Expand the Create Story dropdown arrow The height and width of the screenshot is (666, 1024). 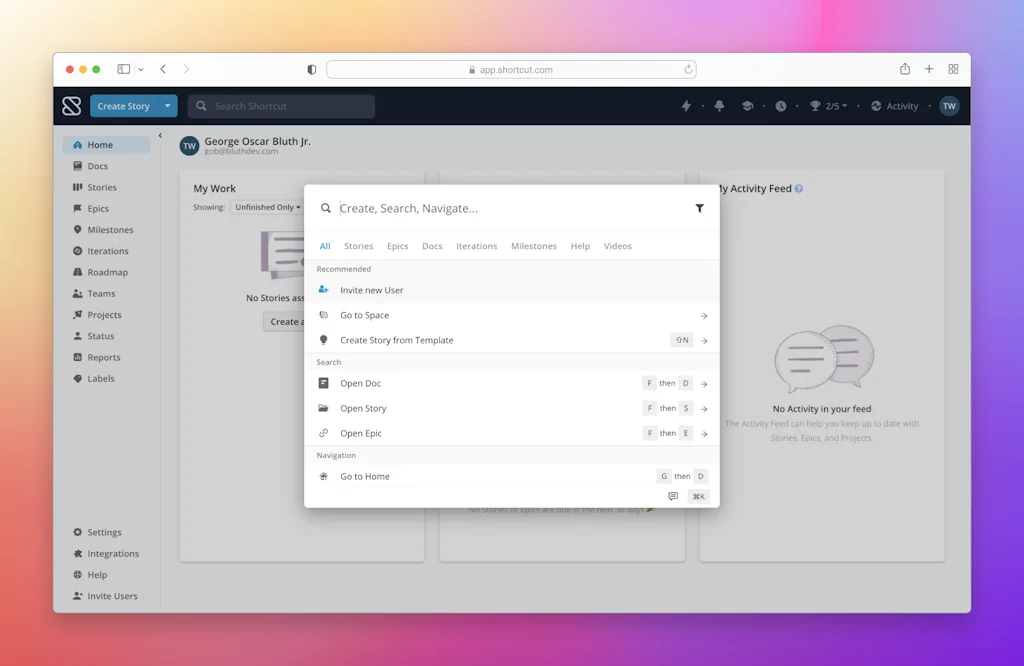(x=167, y=106)
